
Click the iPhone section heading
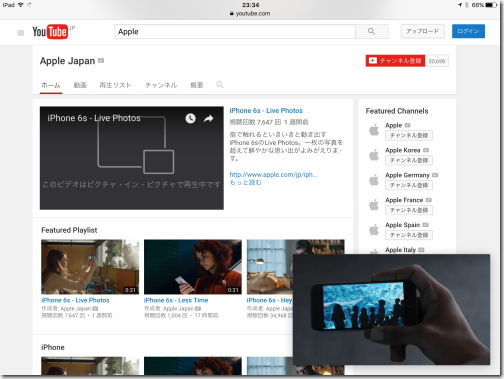pyautogui.click(x=53, y=347)
